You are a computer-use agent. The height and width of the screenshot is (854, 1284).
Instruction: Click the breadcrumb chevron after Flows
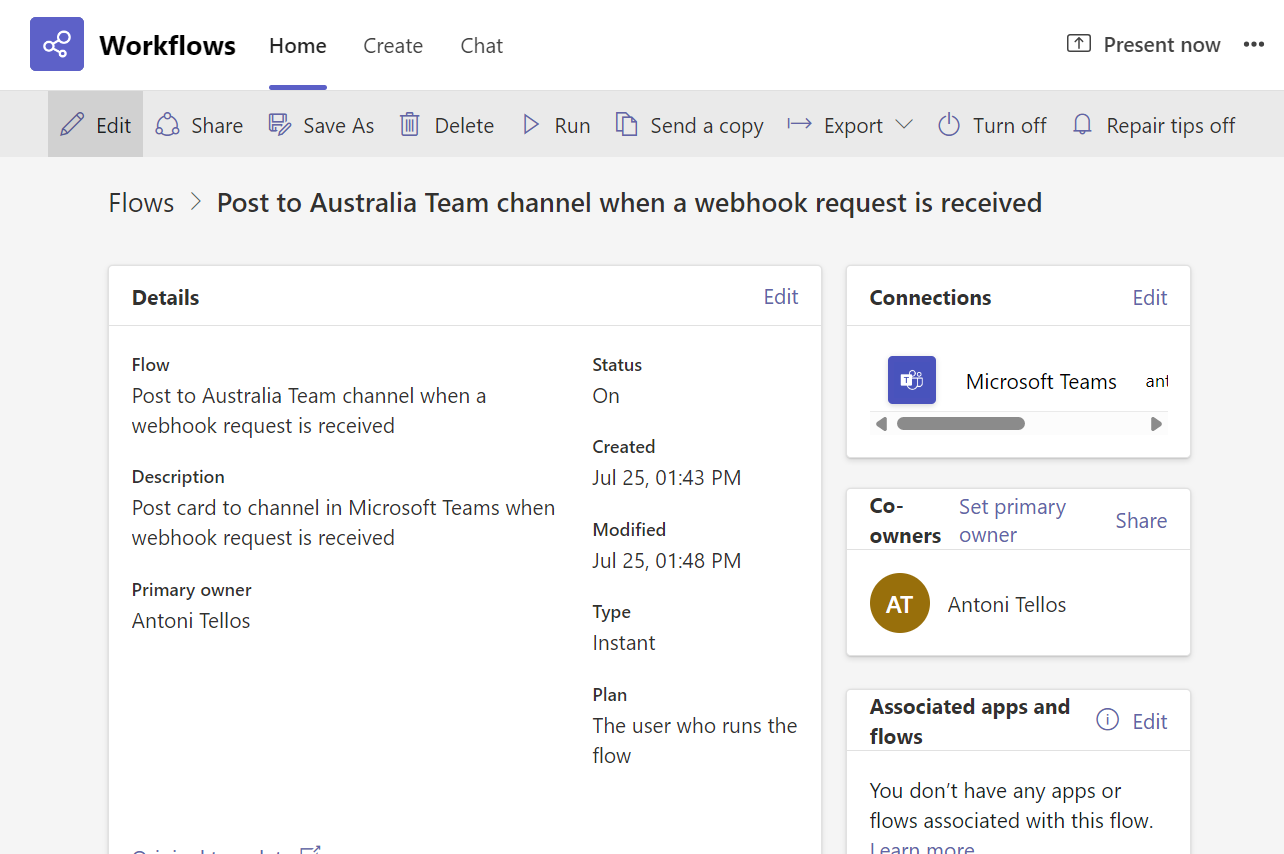(x=196, y=202)
